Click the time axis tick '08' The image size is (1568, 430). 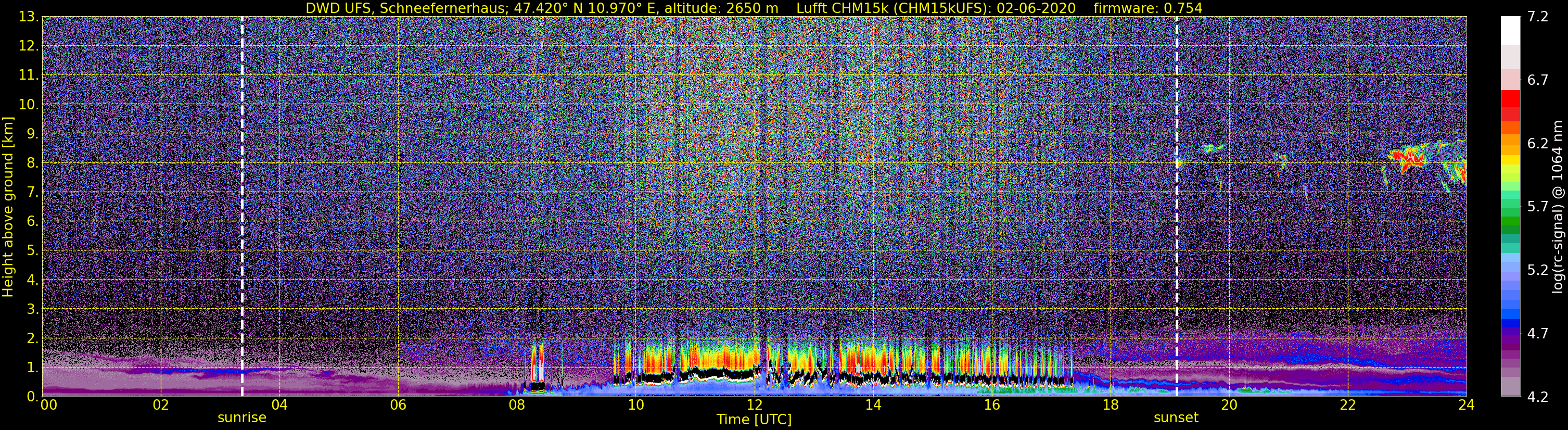517,404
